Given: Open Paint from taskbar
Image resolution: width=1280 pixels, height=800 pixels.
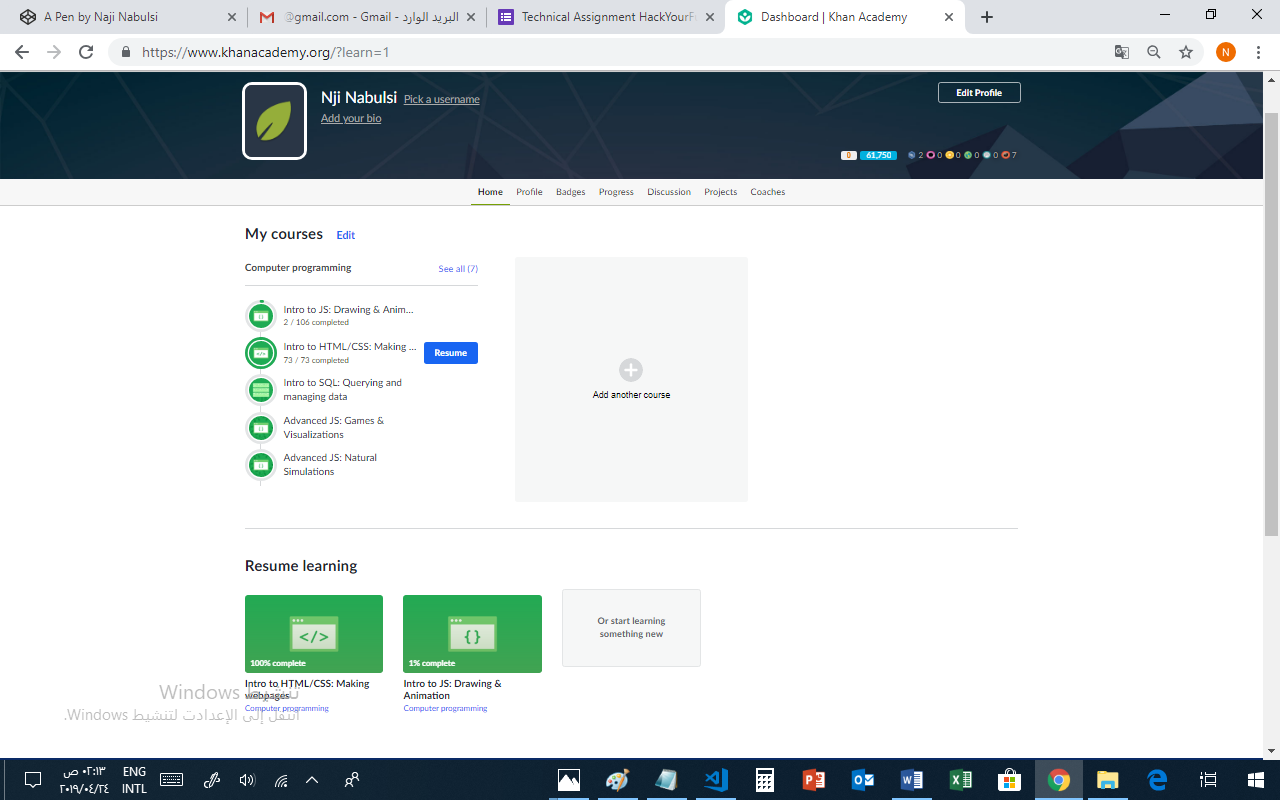Looking at the screenshot, I should point(618,780).
